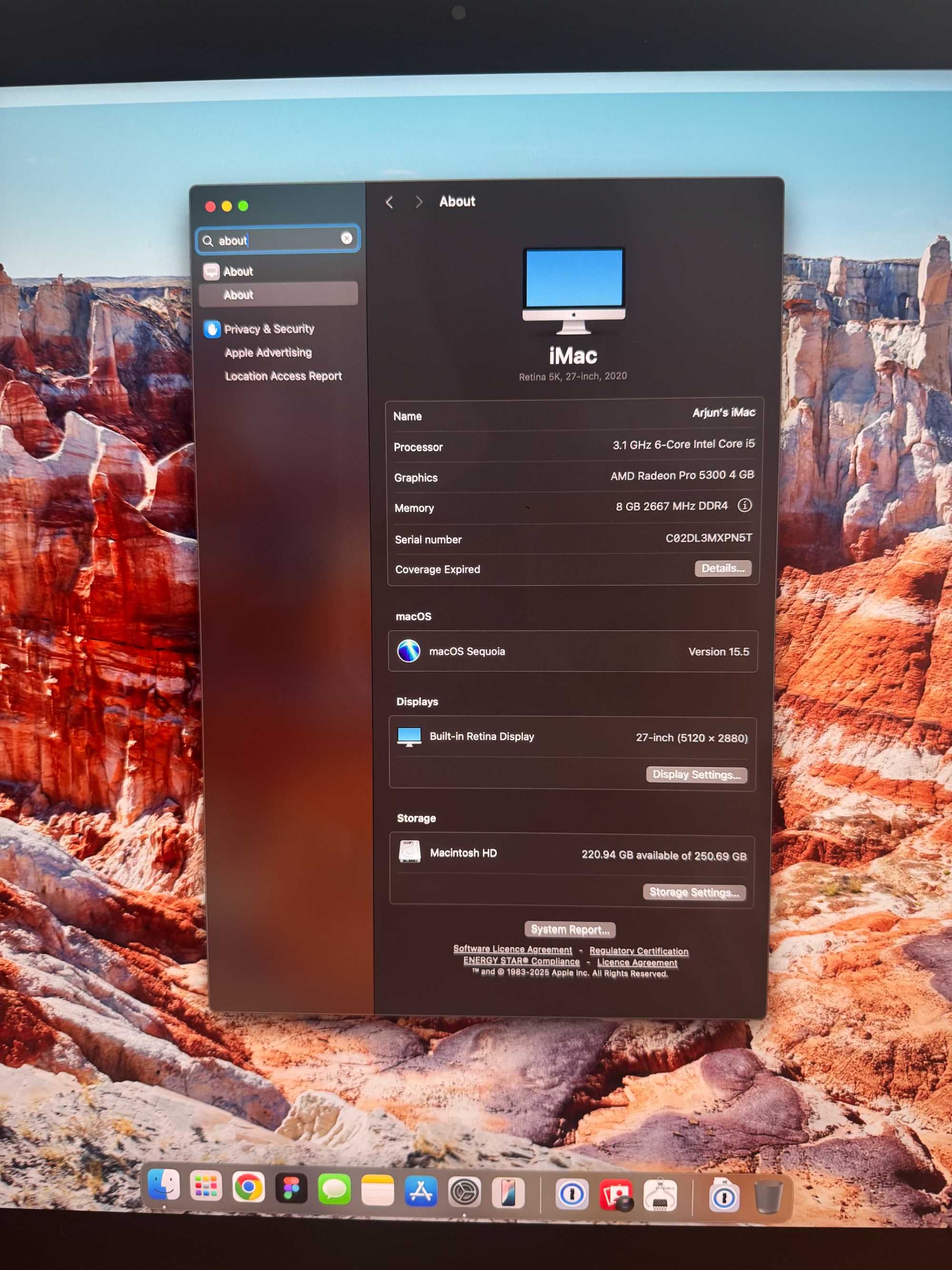This screenshot has height=1270, width=952.
Task: Open the Trash in the Dock
Action: point(767,1197)
